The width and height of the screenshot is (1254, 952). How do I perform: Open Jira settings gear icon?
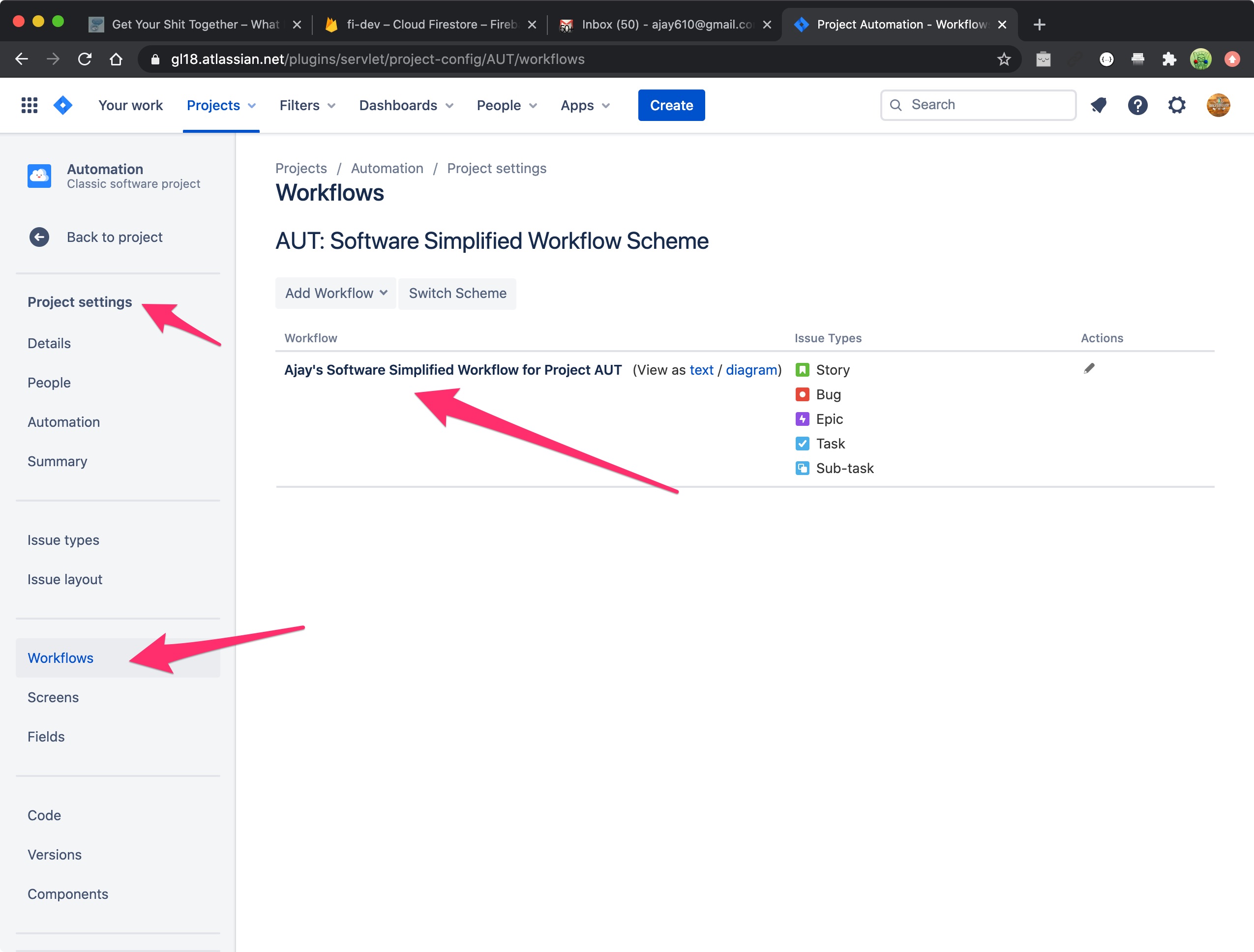[x=1176, y=105]
